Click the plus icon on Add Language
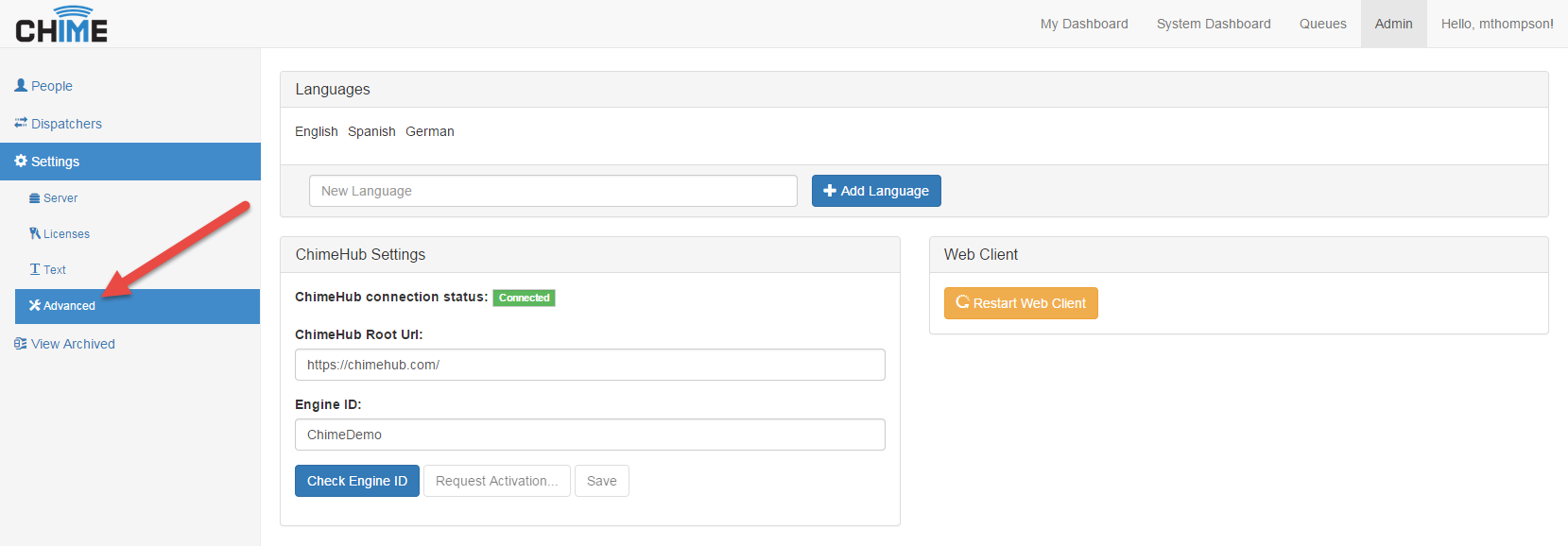This screenshot has width=1568, height=546. click(830, 191)
